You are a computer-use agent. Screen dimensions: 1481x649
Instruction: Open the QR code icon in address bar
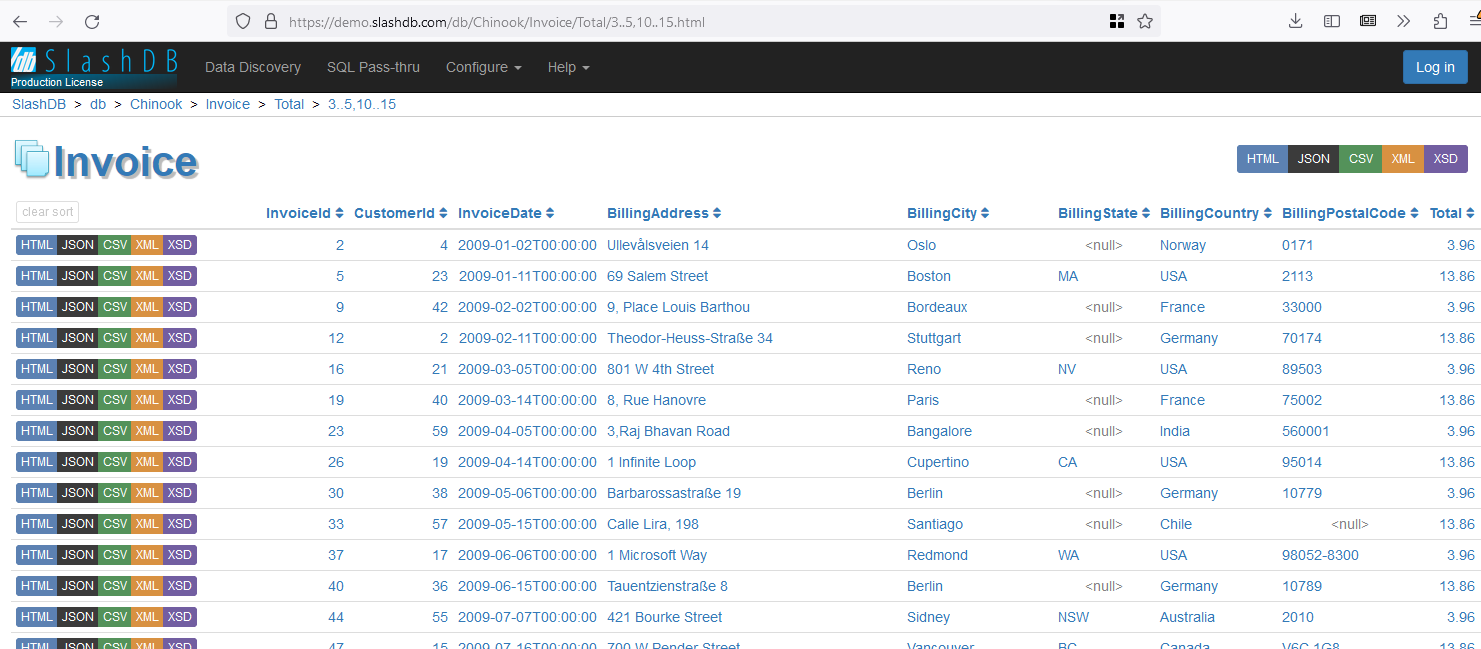1117,21
